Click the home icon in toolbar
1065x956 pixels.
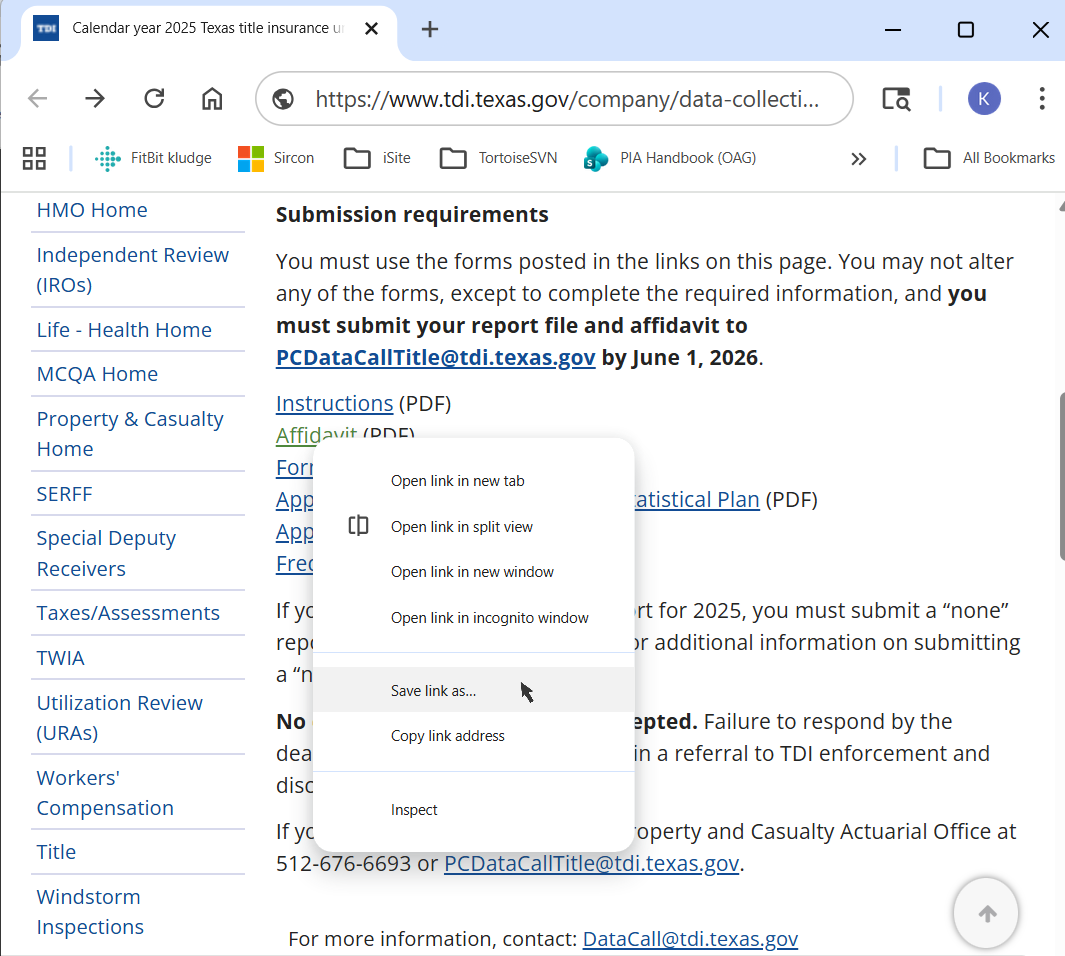(x=212, y=98)
